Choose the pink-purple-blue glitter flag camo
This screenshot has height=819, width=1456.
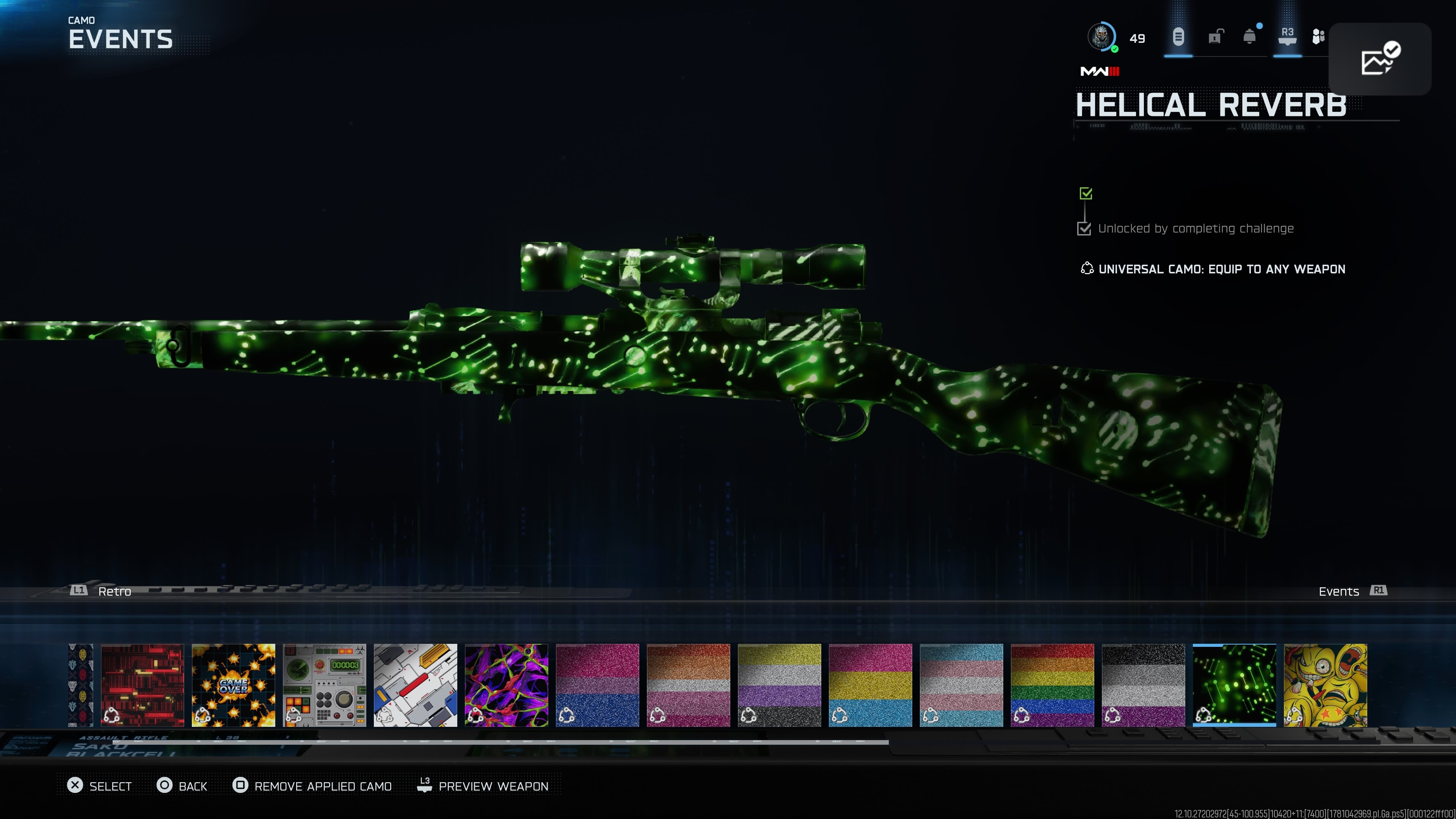[598, 685]
